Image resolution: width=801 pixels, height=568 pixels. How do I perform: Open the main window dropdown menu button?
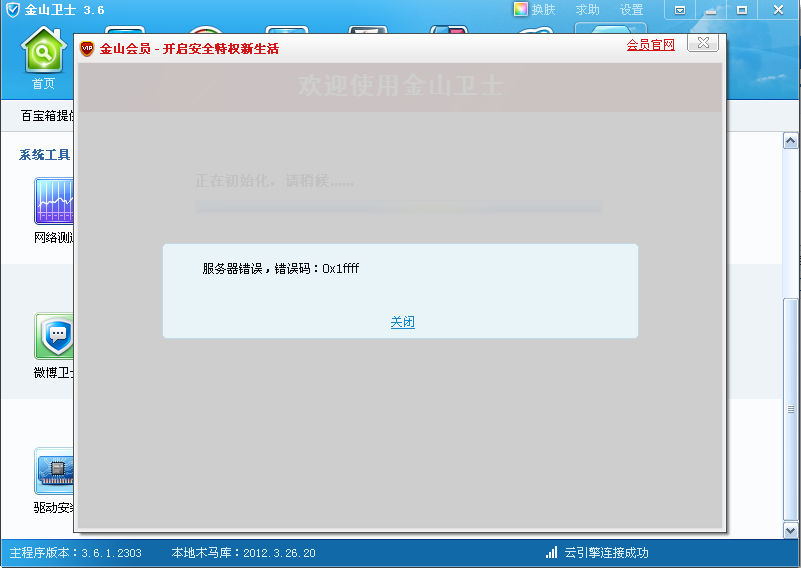coord(680,10)
